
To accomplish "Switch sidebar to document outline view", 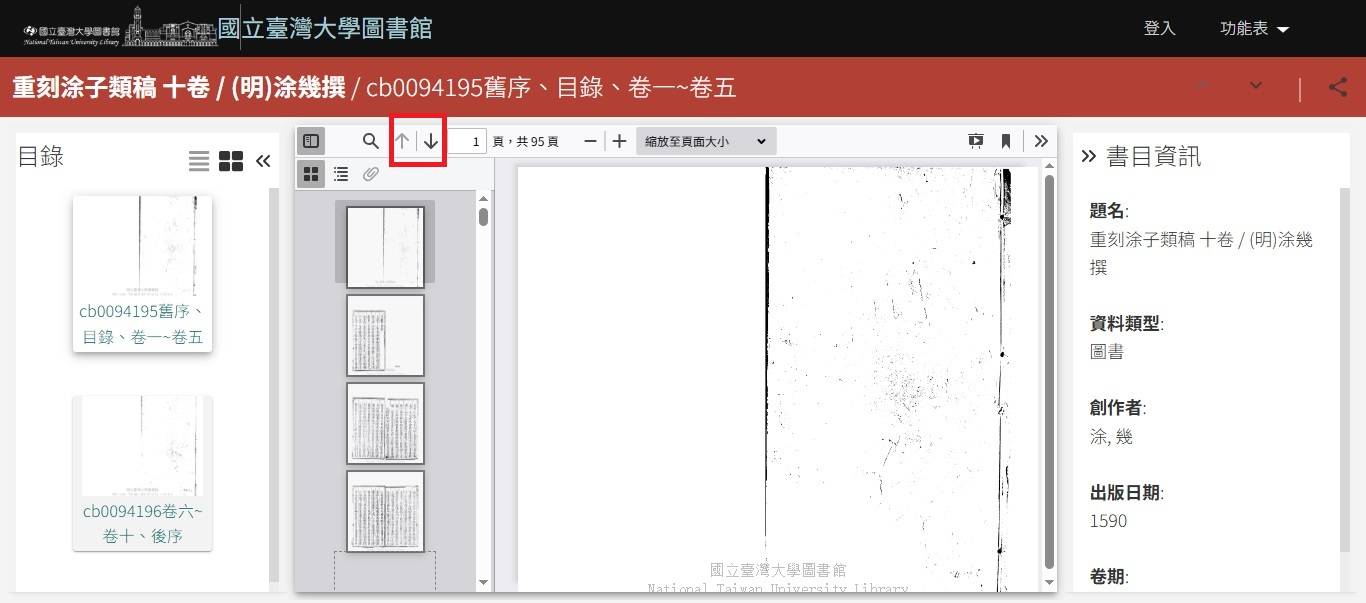I will click(341, 174).
